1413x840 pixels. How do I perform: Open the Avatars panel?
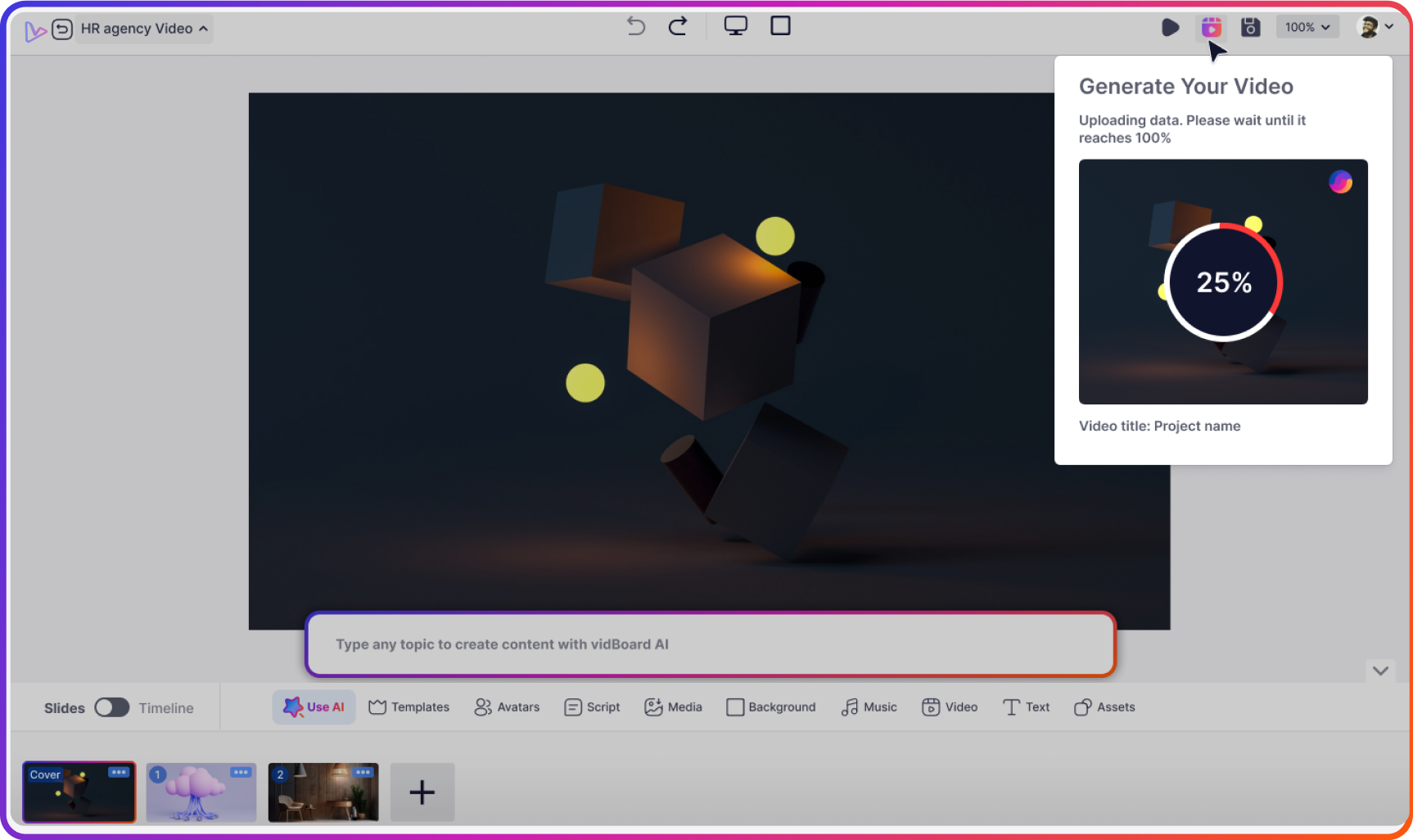tap(507, 707)
